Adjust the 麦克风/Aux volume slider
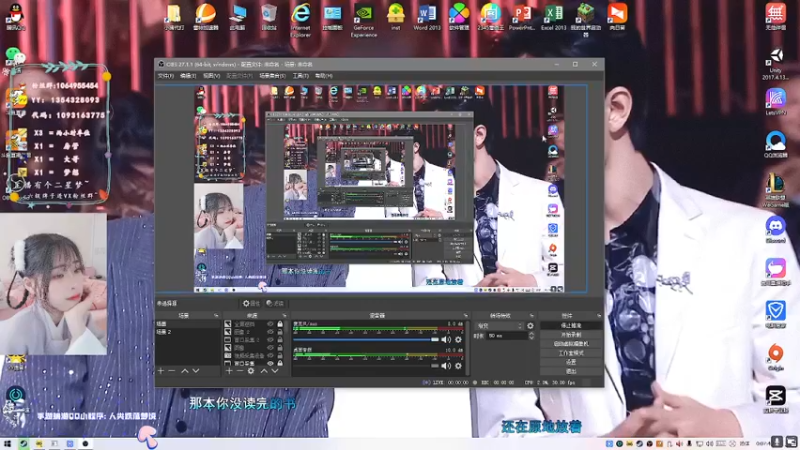Image resolution: width=800 pixels, height=450 pixels. click(365, 339)
